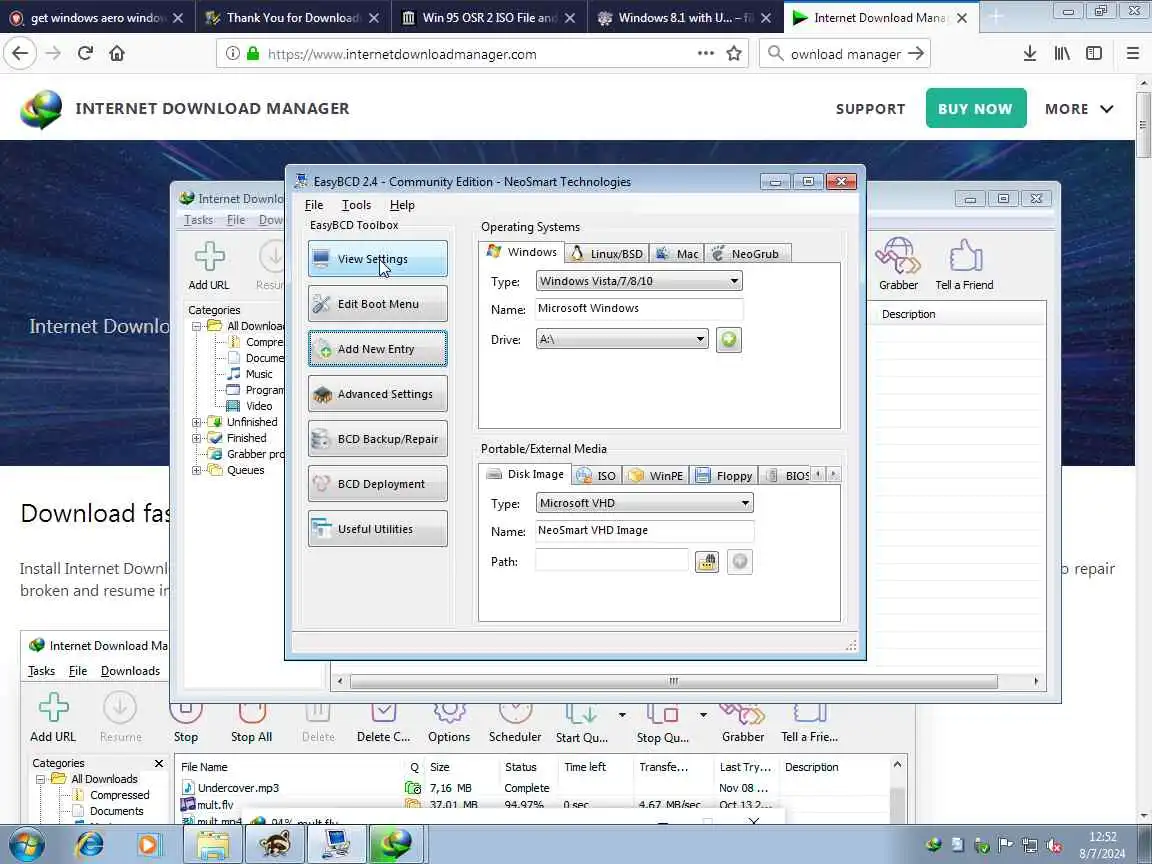Open the Drive A:\ dropdown
Viewport: 1152px width, 864px height.
pyautogui.click(x=622, y=339)
